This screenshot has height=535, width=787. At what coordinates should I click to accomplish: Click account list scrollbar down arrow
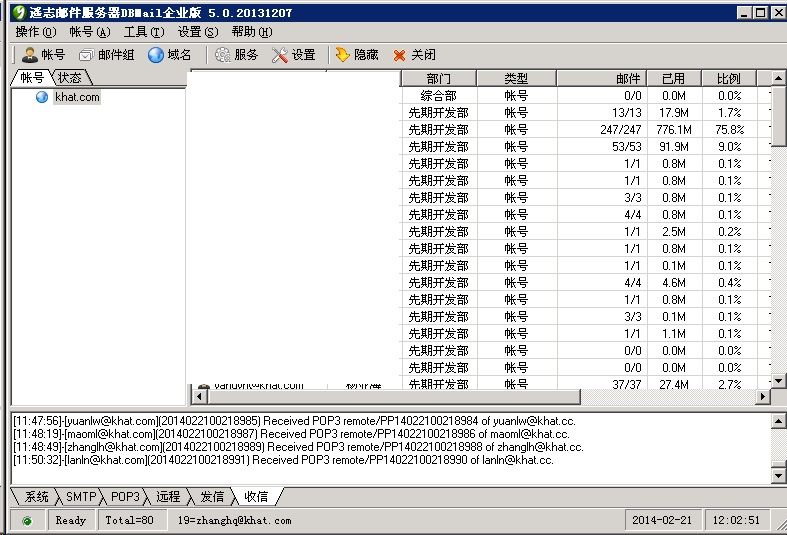click(x=778, y=381)
